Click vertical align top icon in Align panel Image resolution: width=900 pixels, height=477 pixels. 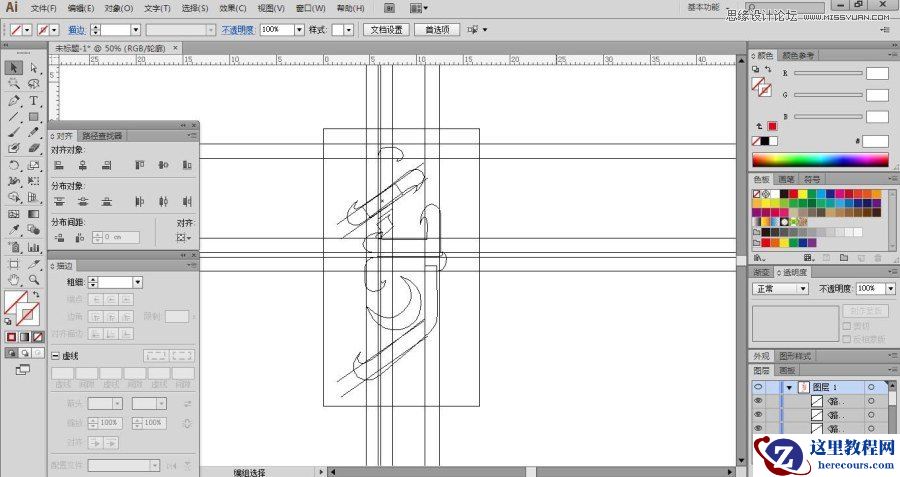[139, 165]
